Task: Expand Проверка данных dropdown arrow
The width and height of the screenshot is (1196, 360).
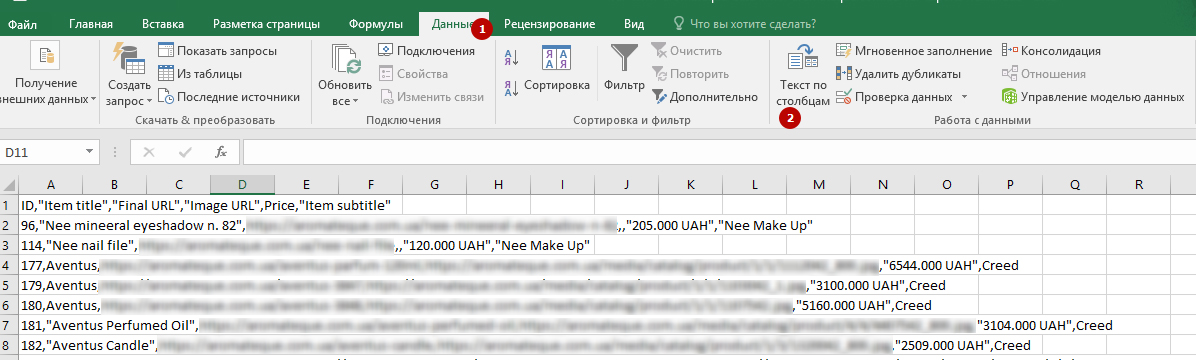Action: (x=964, y=97)
